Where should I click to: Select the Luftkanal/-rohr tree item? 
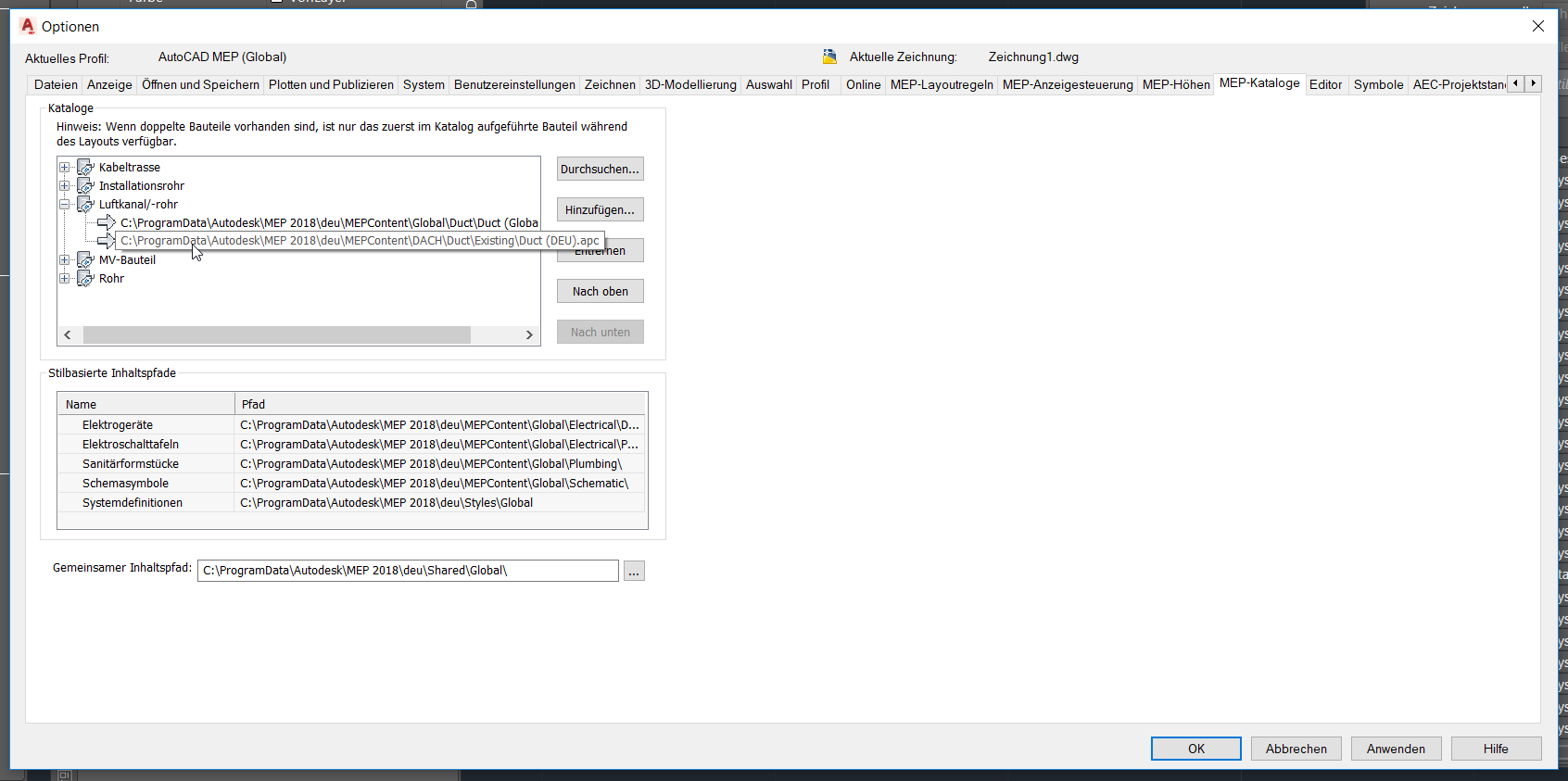[138, 204]
